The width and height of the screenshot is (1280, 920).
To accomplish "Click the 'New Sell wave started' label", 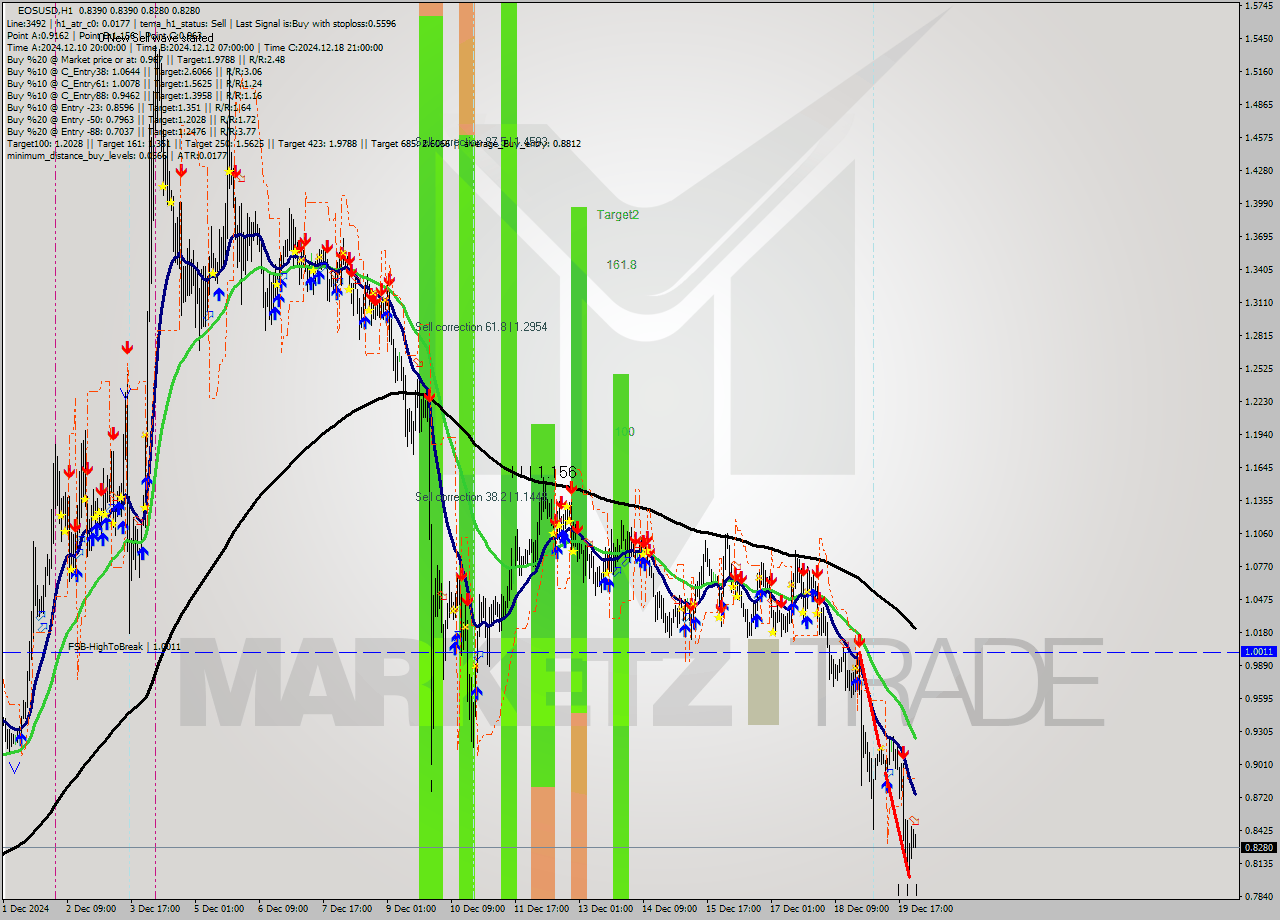I will click(x=156, y=38).
